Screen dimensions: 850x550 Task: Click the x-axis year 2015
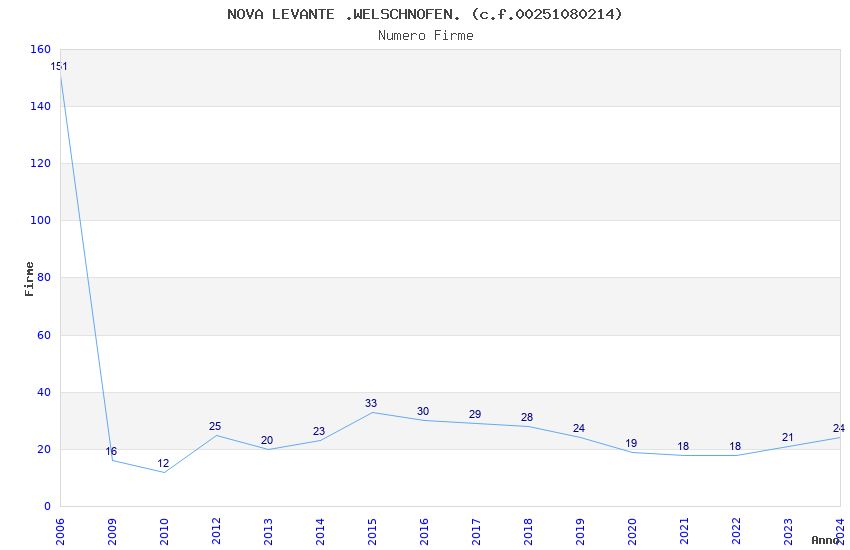pos(372,532)
